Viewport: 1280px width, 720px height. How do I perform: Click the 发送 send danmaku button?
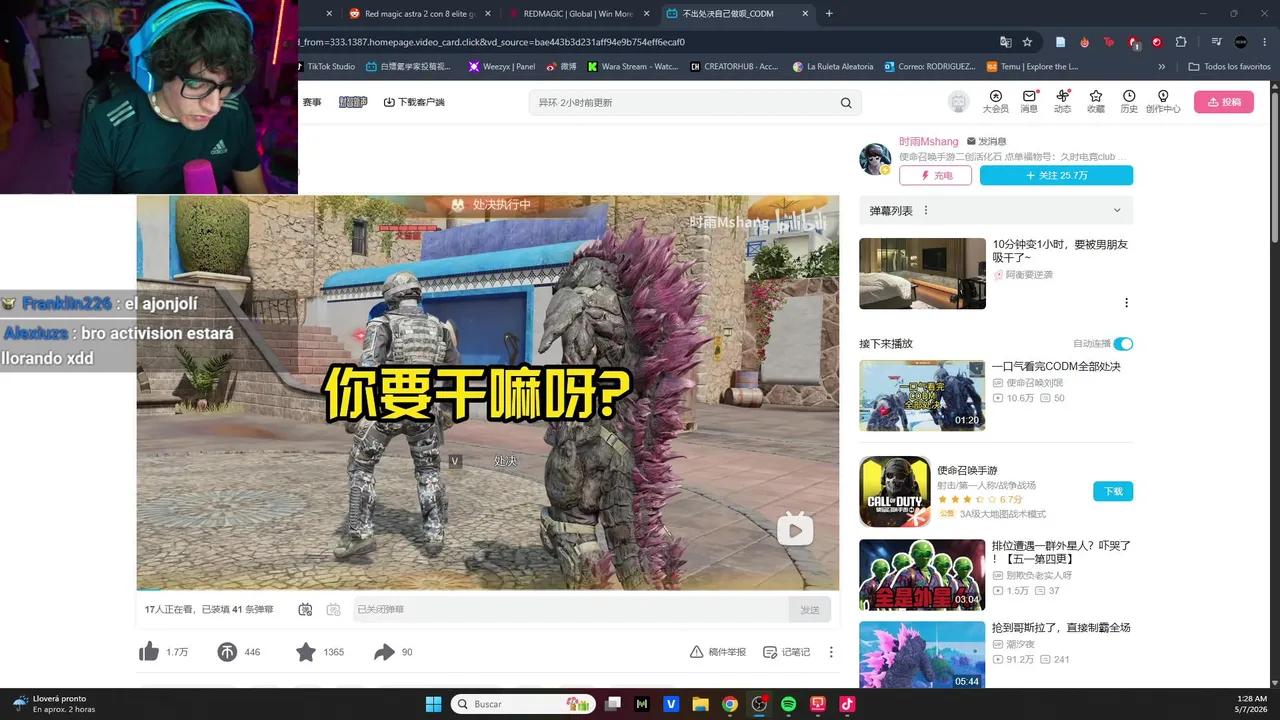(810, 609)
